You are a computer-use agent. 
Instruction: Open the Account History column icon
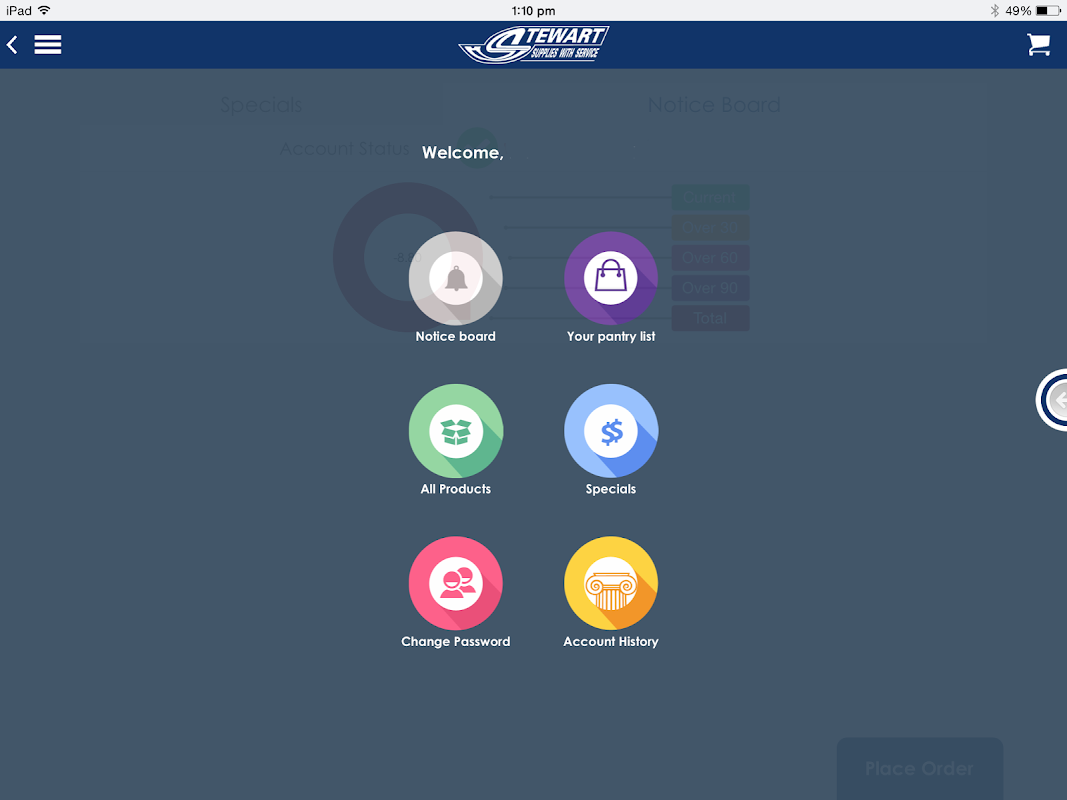610,583
